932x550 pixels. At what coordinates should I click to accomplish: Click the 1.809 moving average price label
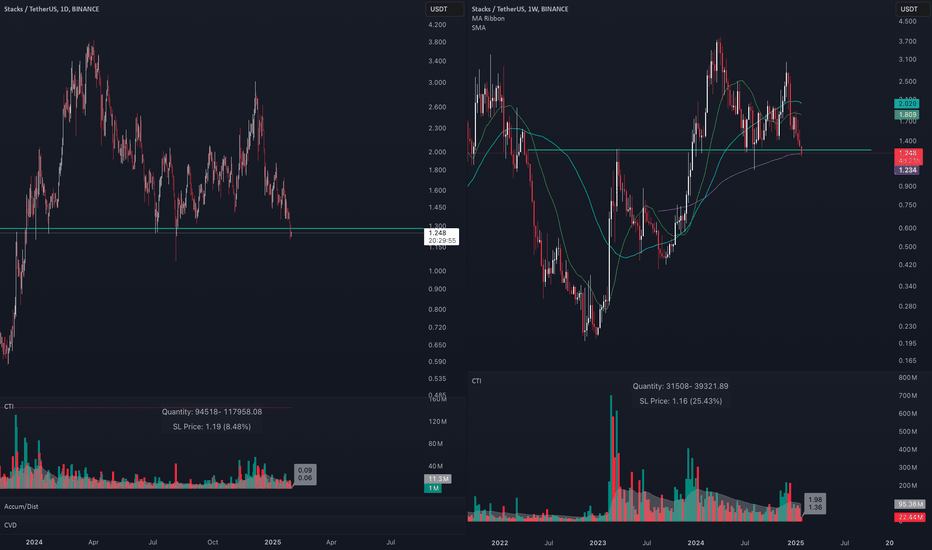(907, 115)
